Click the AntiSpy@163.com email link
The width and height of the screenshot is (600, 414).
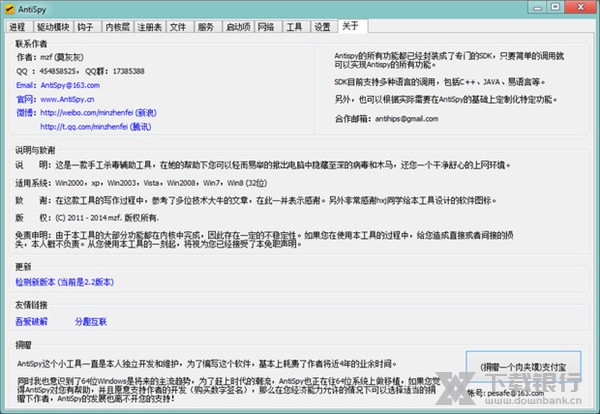(70, 85)
